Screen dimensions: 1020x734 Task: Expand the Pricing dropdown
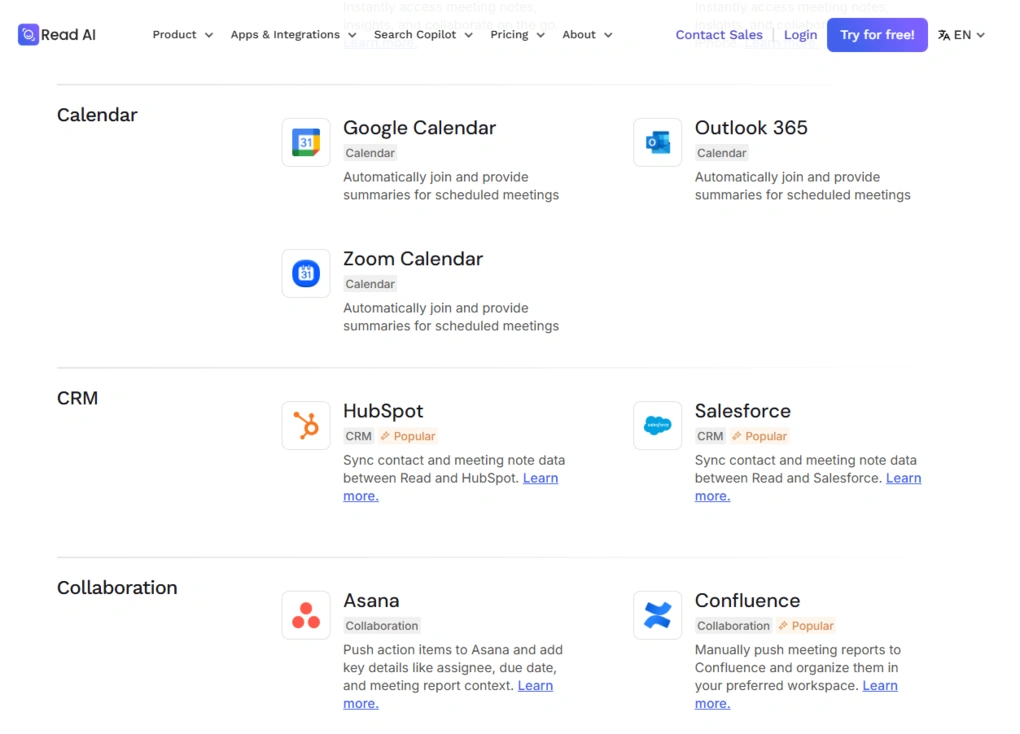(x=517, y=34)
